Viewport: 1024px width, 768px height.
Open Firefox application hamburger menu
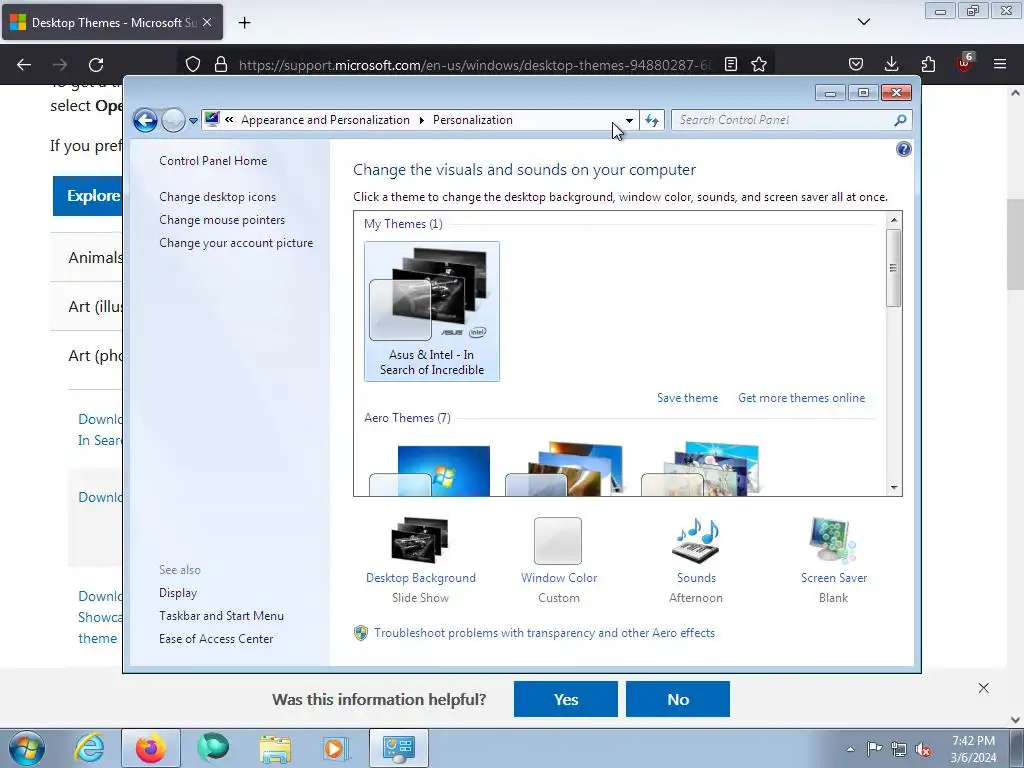1000,65
